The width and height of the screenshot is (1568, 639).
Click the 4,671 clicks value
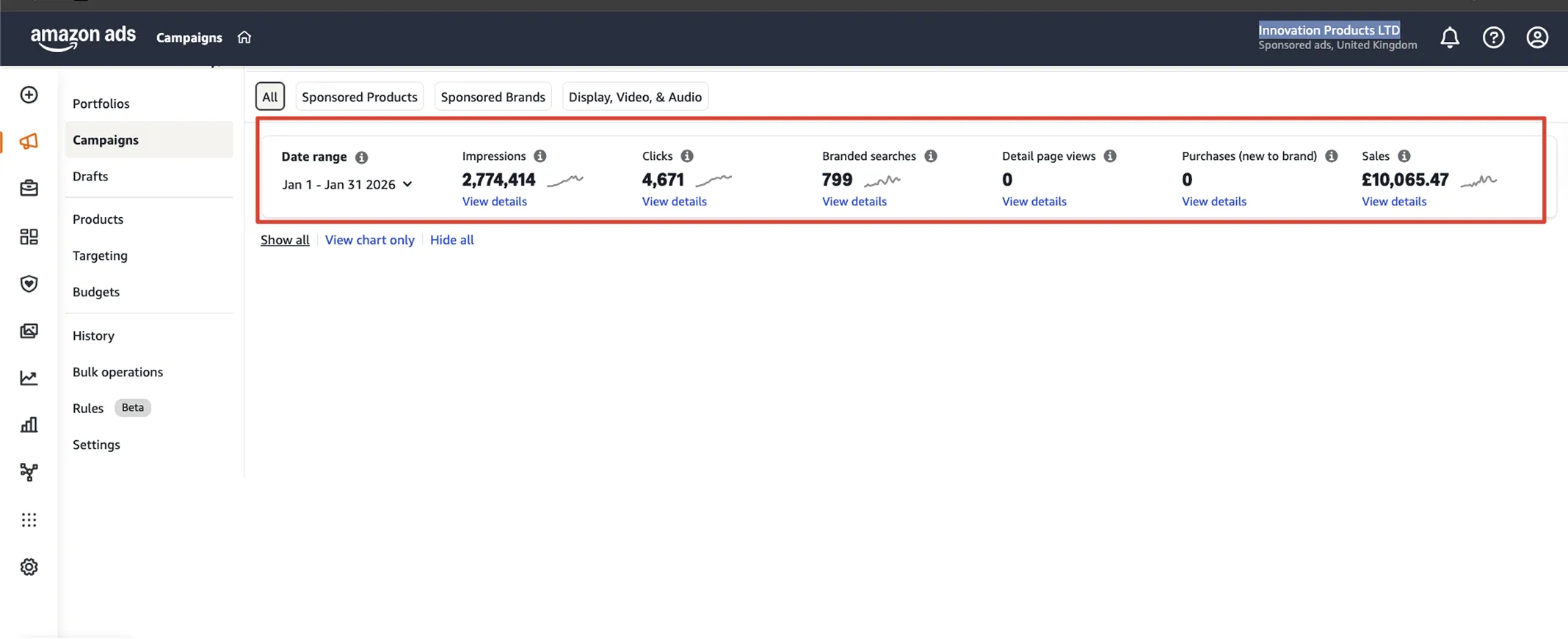(662, 180)
